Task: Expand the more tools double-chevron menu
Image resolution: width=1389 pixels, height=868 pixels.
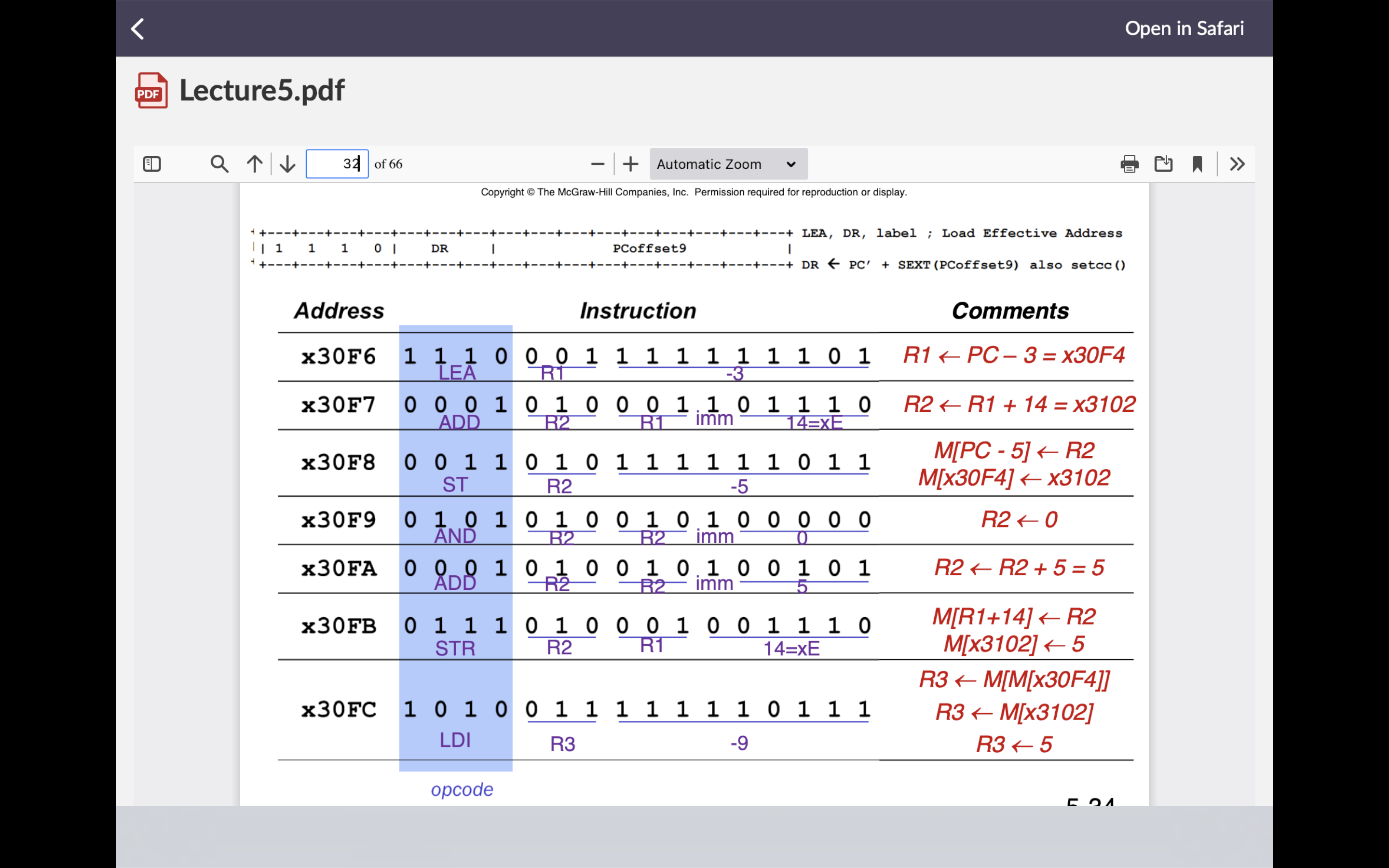Action: 1238,164
